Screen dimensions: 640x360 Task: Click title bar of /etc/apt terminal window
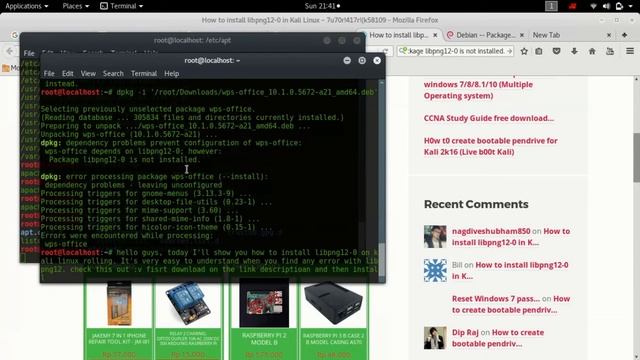click(x=192, y=40)
